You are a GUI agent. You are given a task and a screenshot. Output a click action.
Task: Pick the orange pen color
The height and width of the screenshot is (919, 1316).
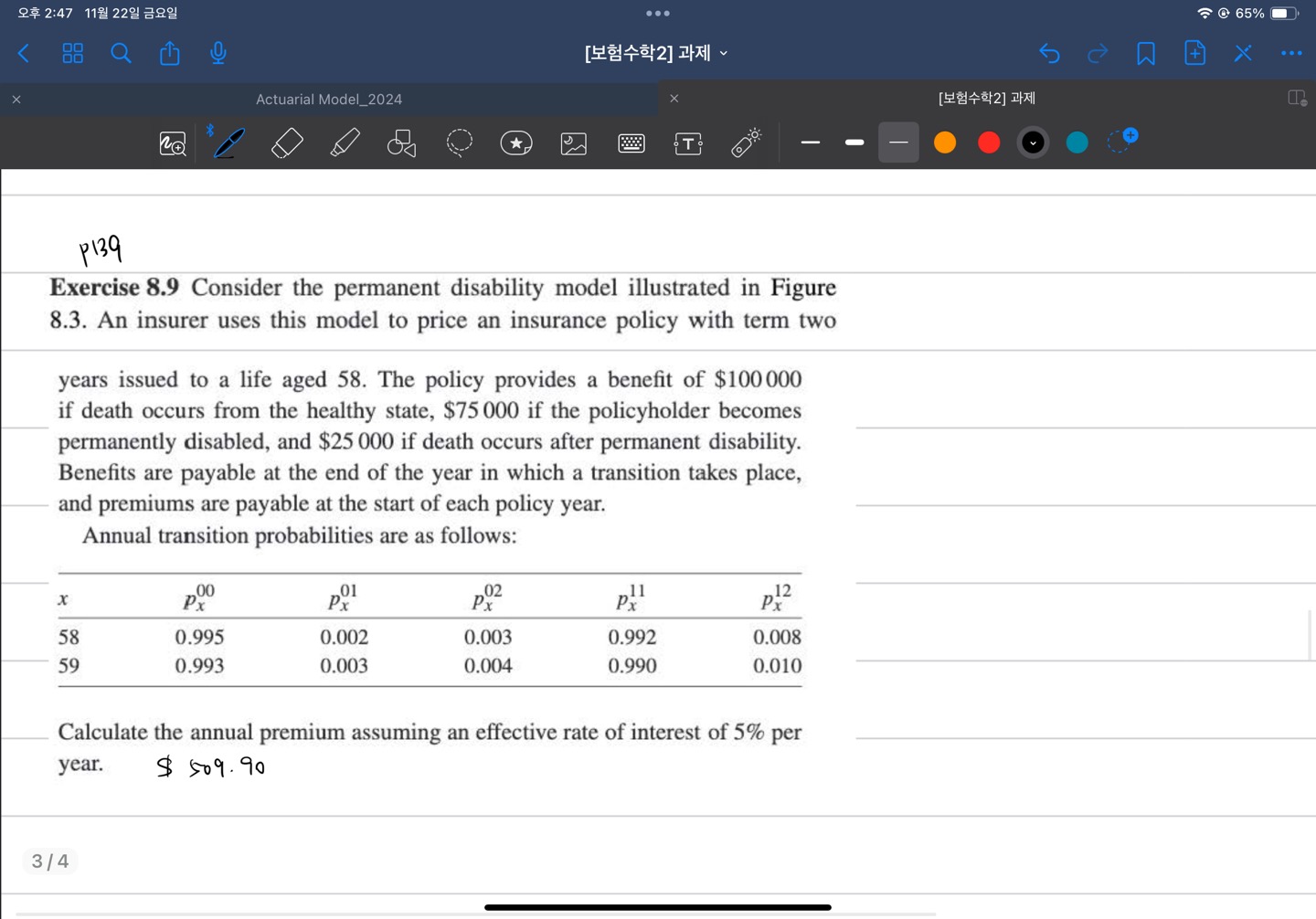[945, 143]
